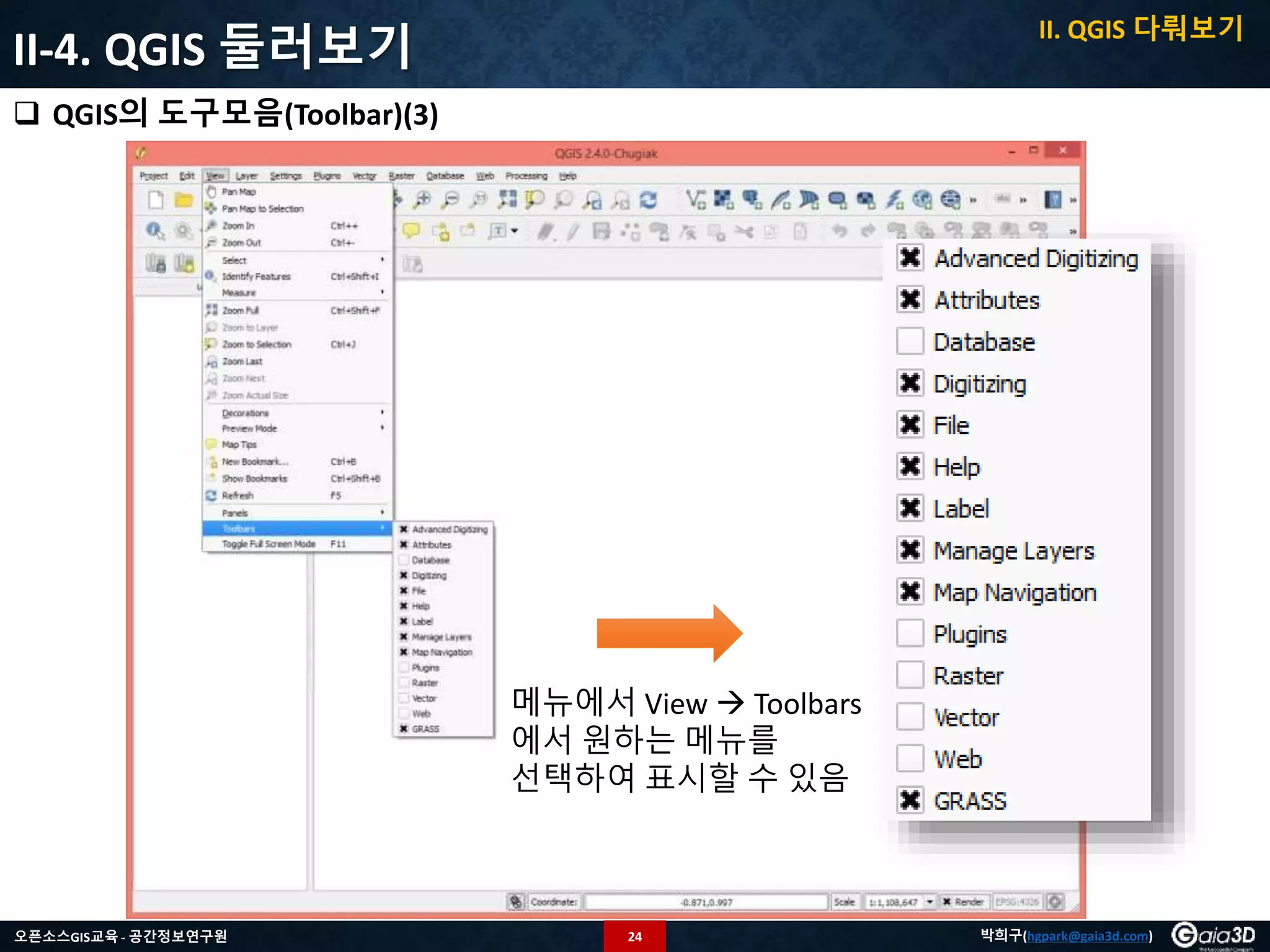This screenshot has width=1270, height=952.
Task: Select the Zoom In magnifier plus tool
Action: (422, 200)
